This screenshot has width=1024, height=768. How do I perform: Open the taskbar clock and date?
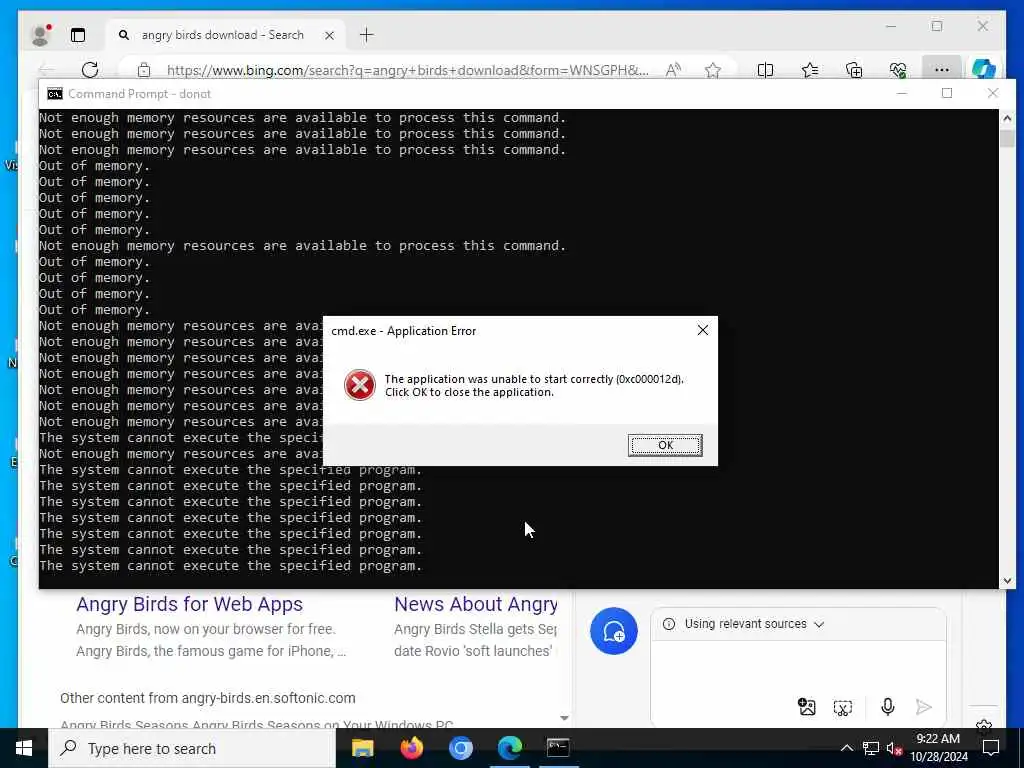tap(938, 748)
